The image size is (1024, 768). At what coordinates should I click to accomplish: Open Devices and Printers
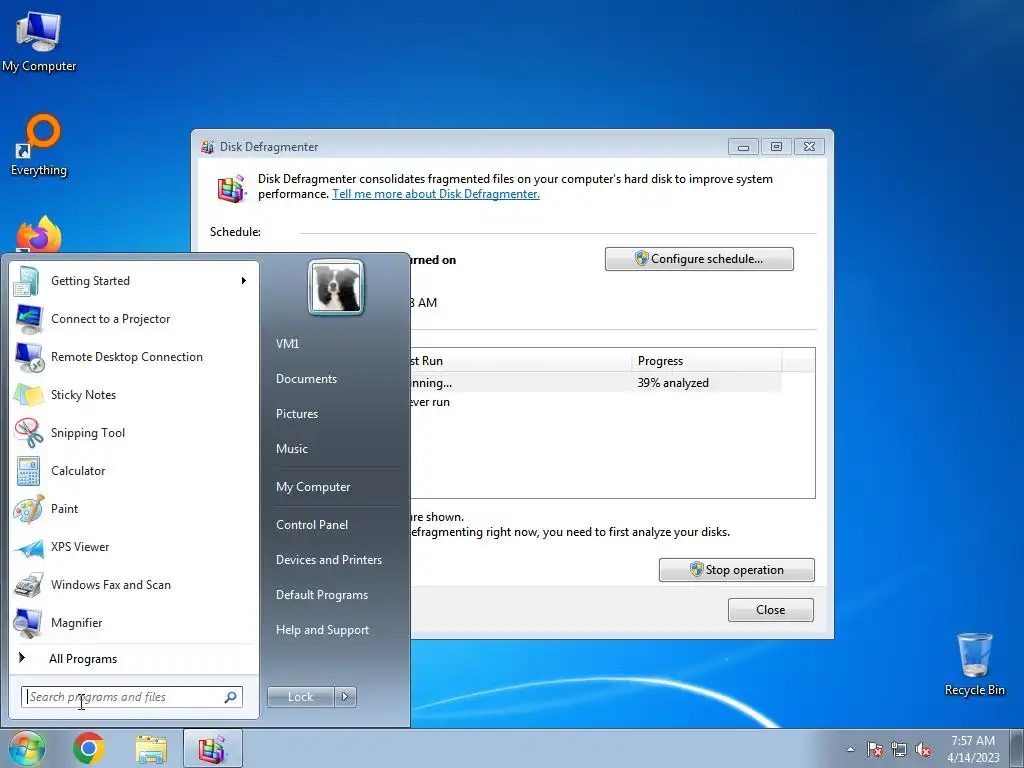[328, 560]
